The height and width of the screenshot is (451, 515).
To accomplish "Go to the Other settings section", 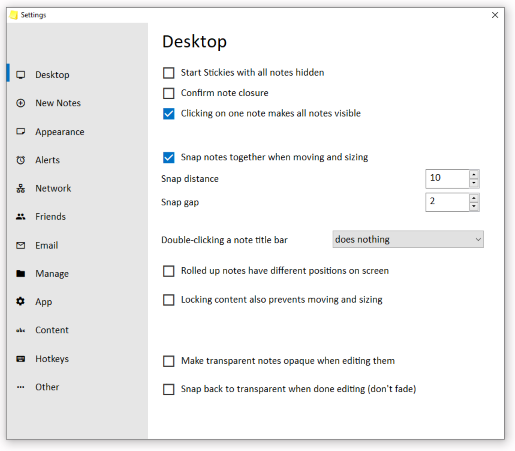I will pyautogui.click(x=47, y=387).
